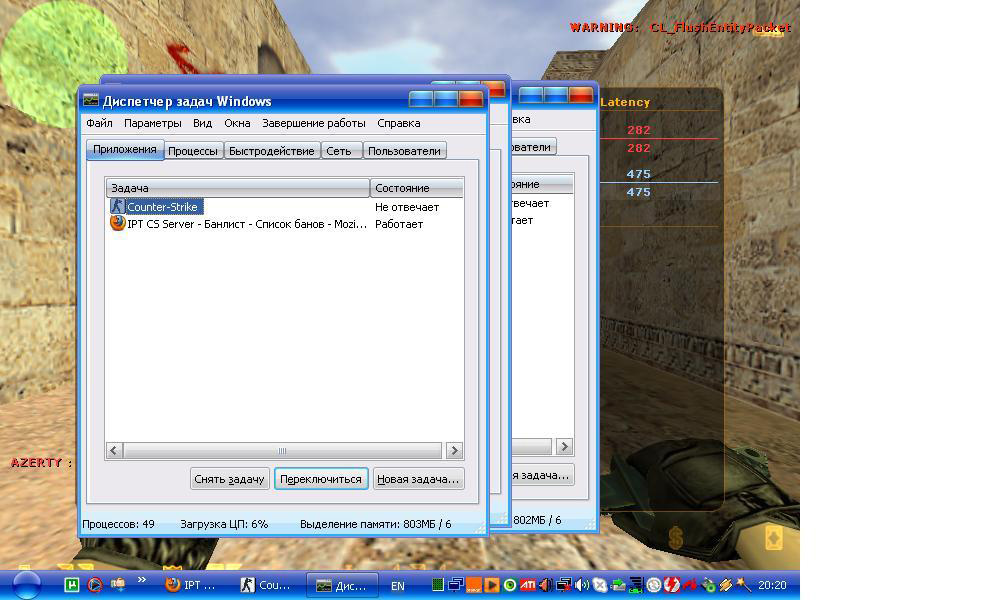985x600 pixels.
Task: Launch the green uTorrent quick launch icon
Action: [72, 585]
